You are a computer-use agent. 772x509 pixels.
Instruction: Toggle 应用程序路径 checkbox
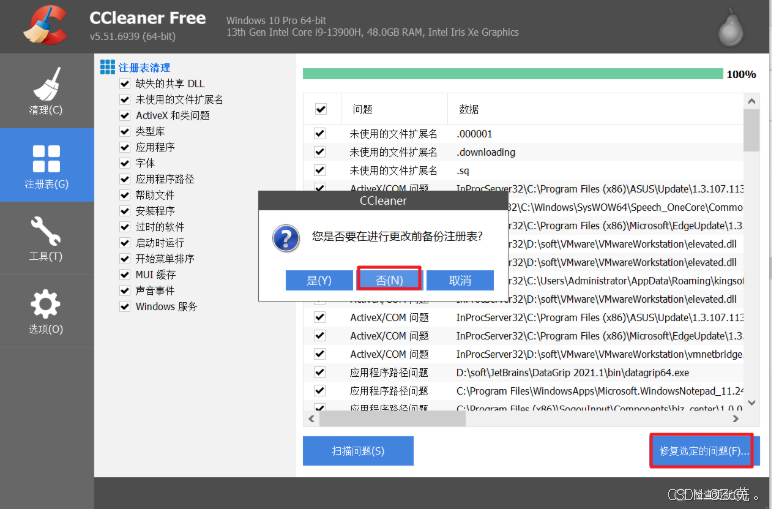(x=125, y=179)
